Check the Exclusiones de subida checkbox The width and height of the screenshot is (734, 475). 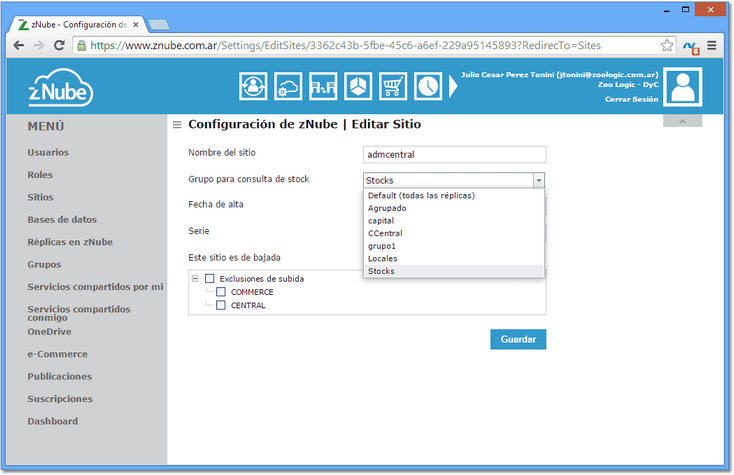[x=210, y=279]
